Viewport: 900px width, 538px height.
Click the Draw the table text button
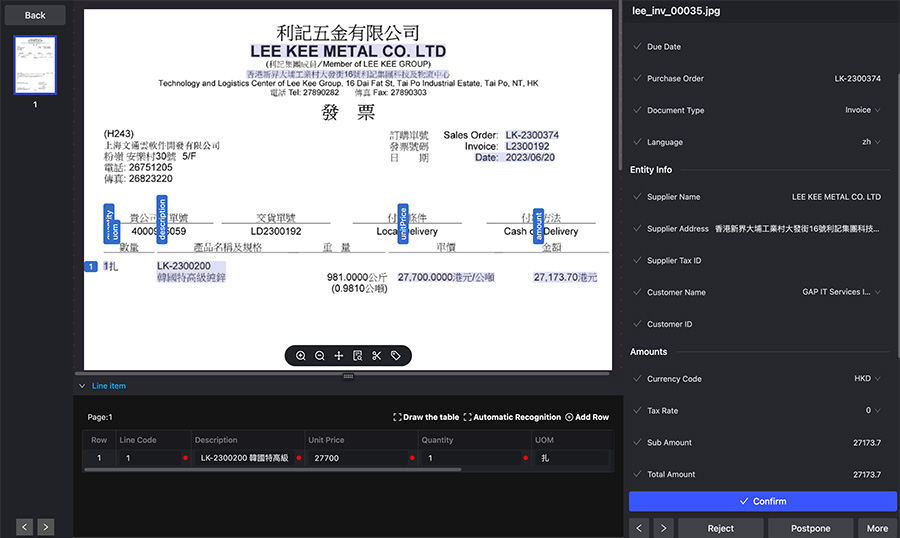pyautogui.click(x=431, y=417)
